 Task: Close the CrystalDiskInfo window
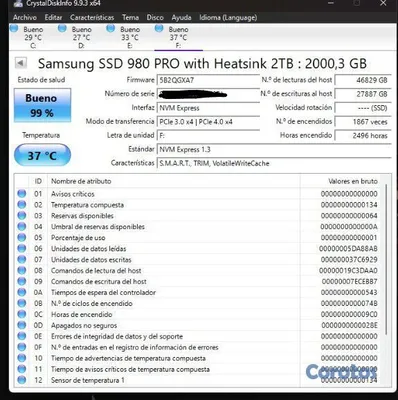click(383, 3)
